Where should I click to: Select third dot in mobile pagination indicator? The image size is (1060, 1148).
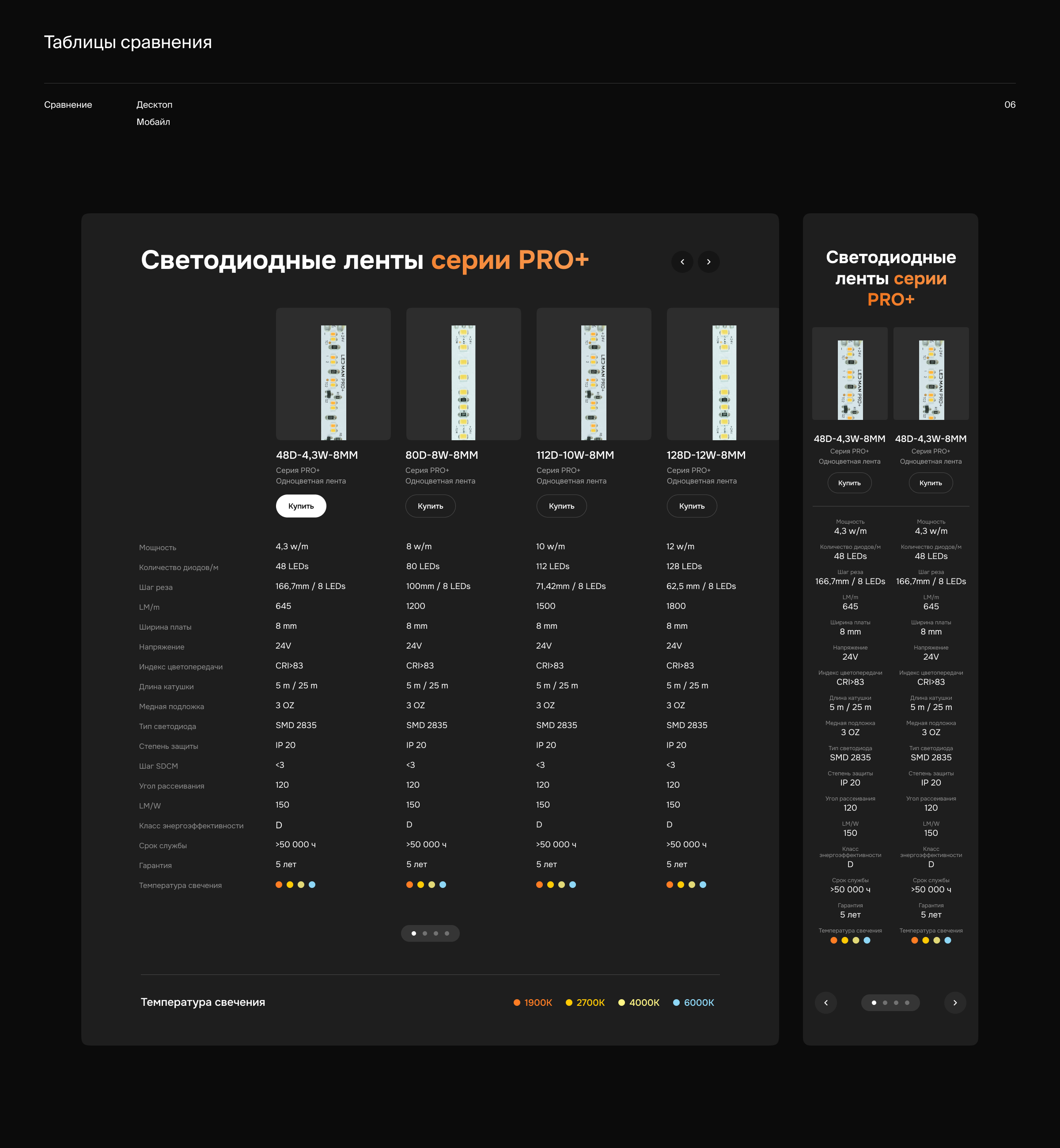coord(896,1003)
